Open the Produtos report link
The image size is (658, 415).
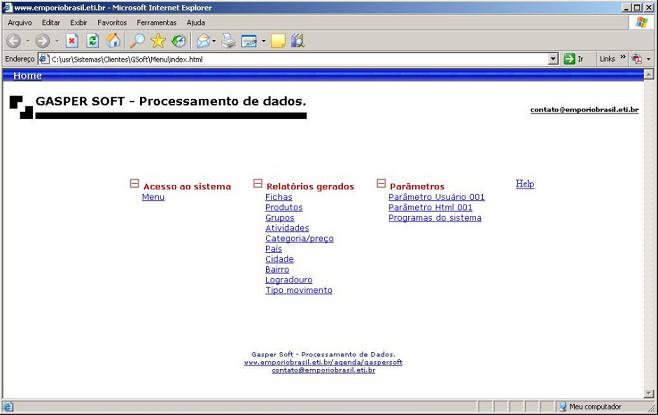[284, 207]
